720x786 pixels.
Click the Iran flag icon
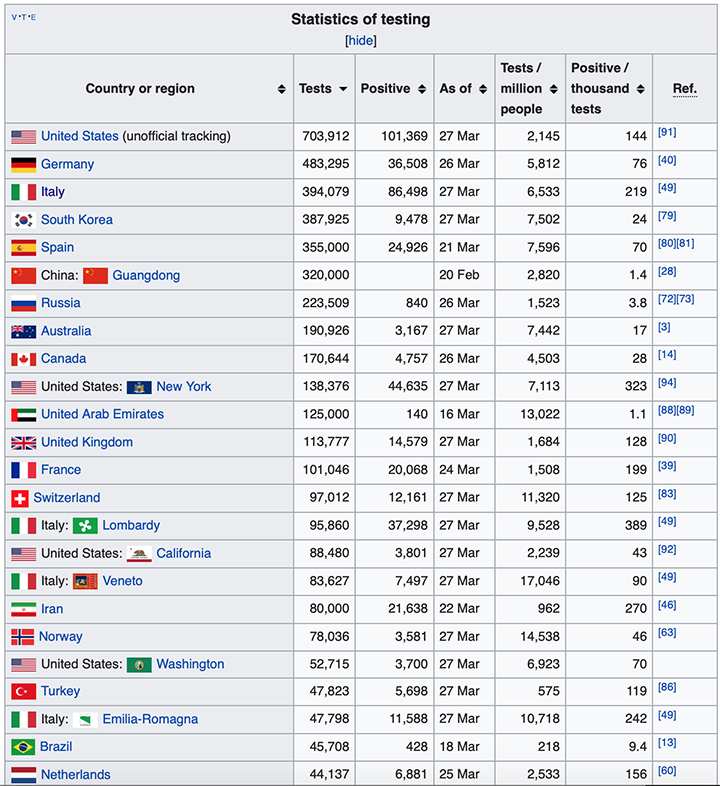24,609
